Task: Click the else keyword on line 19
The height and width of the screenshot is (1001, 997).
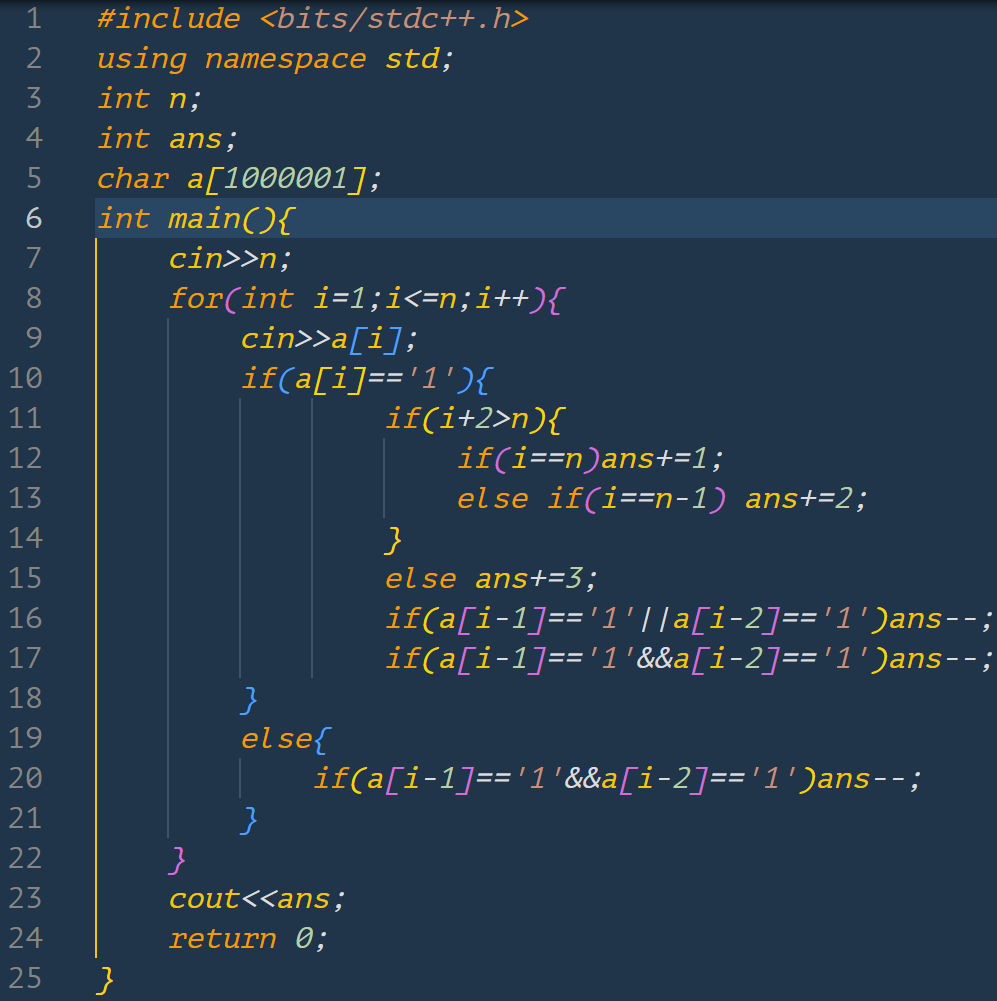Action: click(x=276, y=738)
